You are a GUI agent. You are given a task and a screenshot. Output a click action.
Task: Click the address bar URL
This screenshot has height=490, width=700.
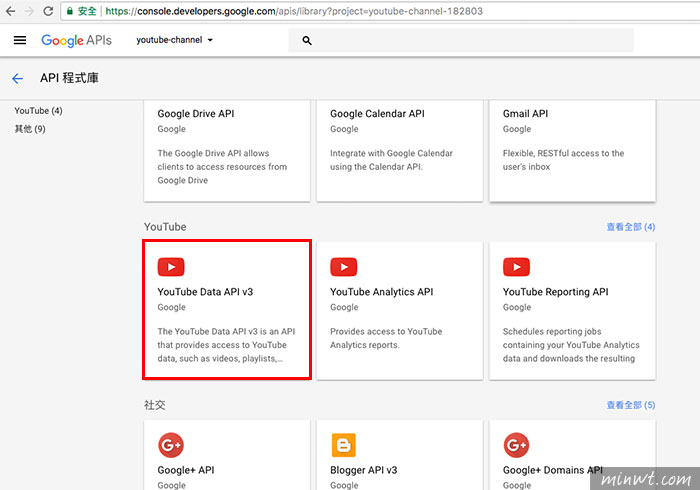click(x=294, y=11)
